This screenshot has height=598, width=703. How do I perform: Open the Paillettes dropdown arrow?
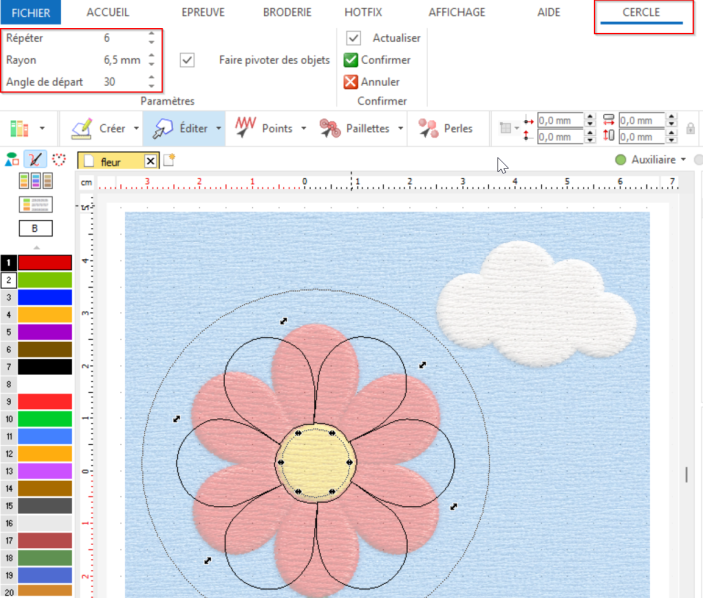click(400, 129)
